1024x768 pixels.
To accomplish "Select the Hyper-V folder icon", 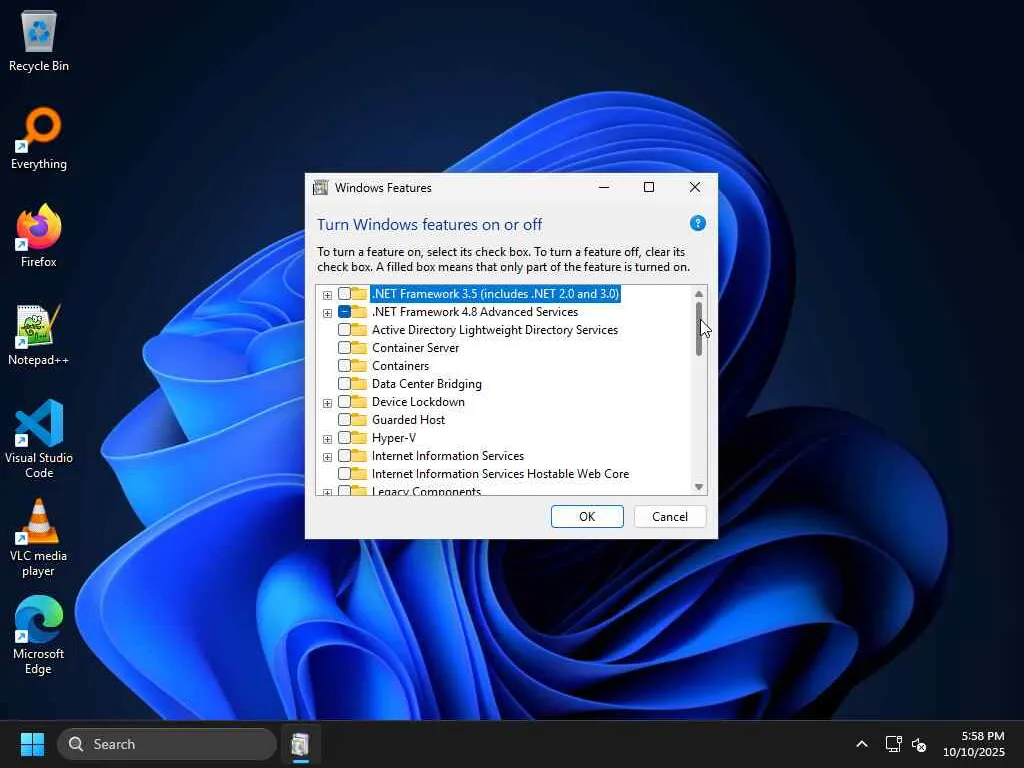I will coord(359,438).
